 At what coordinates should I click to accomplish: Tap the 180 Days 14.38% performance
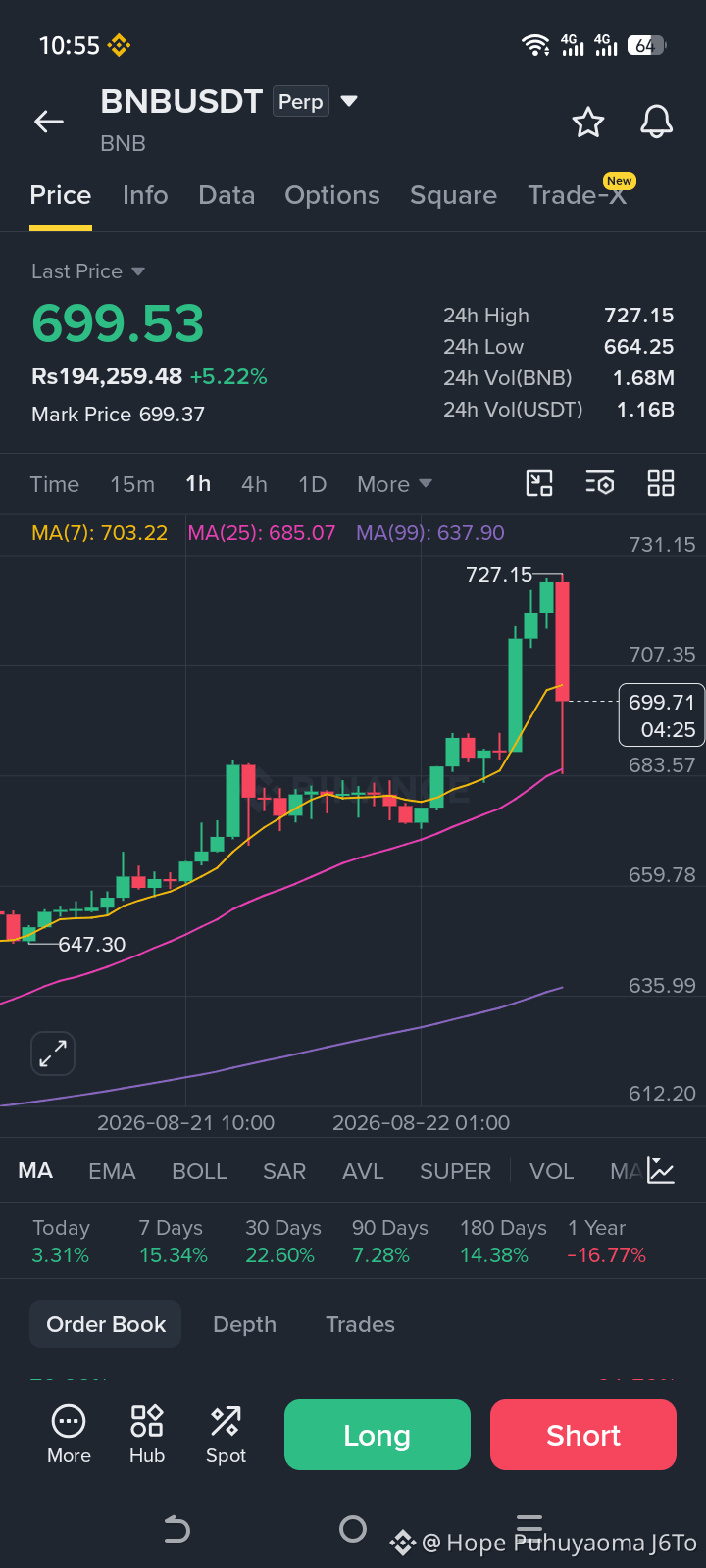click(x=503, y=1241)
